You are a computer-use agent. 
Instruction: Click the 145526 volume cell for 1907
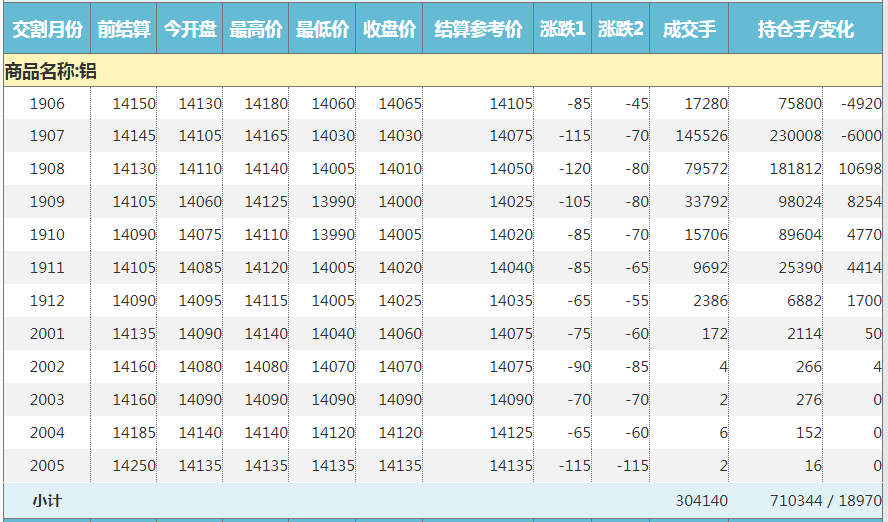pyautogui.click(x=701, y=136)
